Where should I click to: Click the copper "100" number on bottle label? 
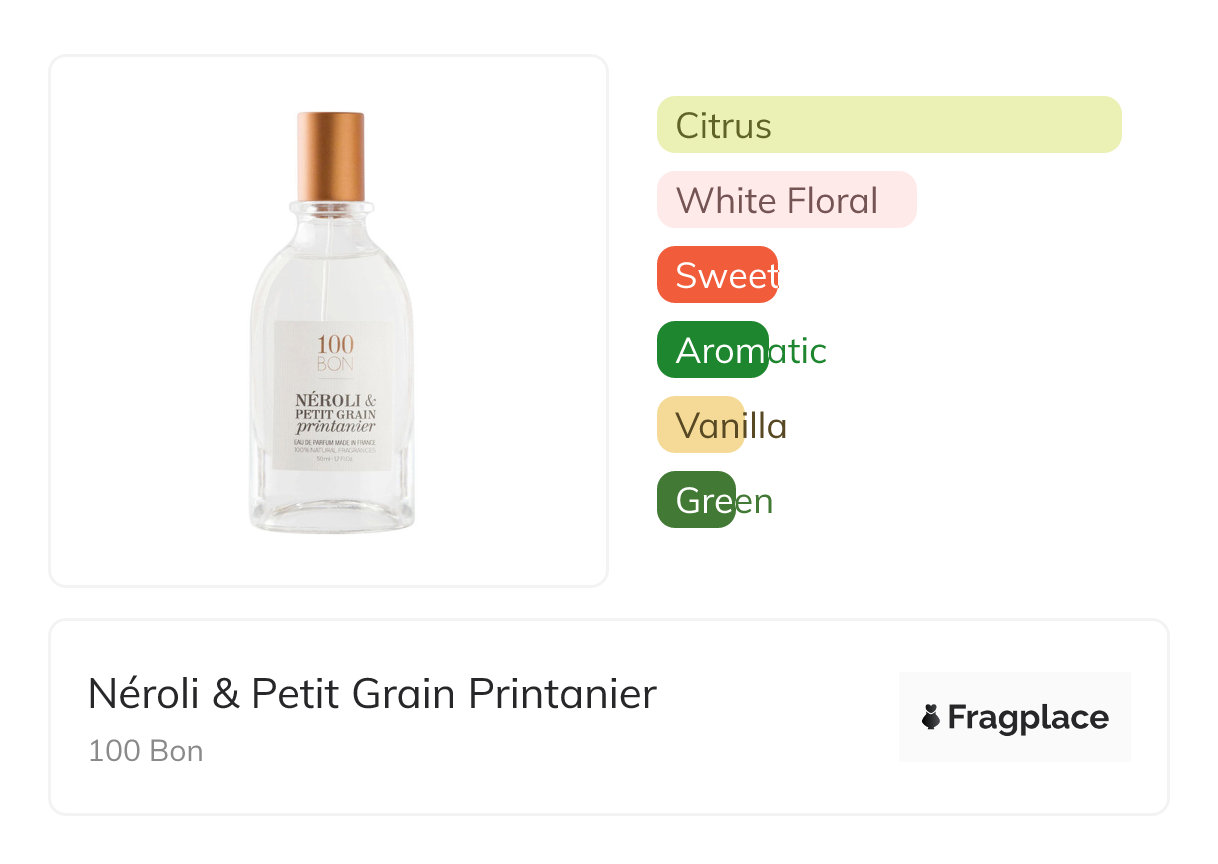tap(334, 343)
